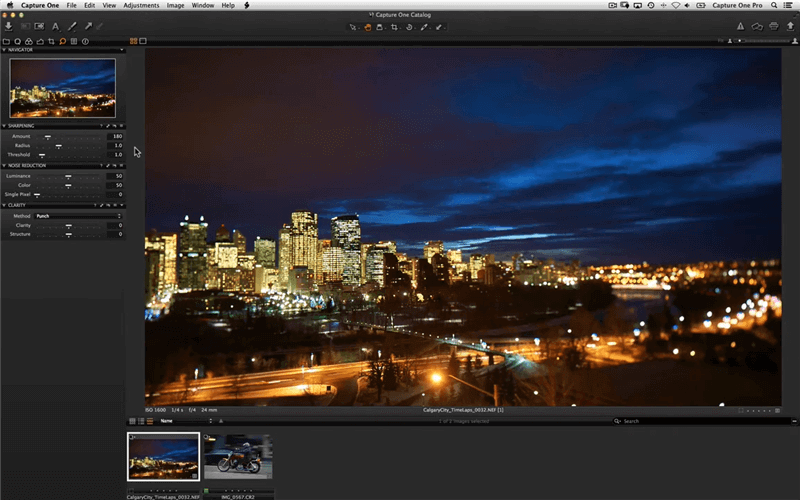The width and height of the screenshot is (800, 500).
Task: Switch to single image viewer mode icon
Action: tap(143, 41)
